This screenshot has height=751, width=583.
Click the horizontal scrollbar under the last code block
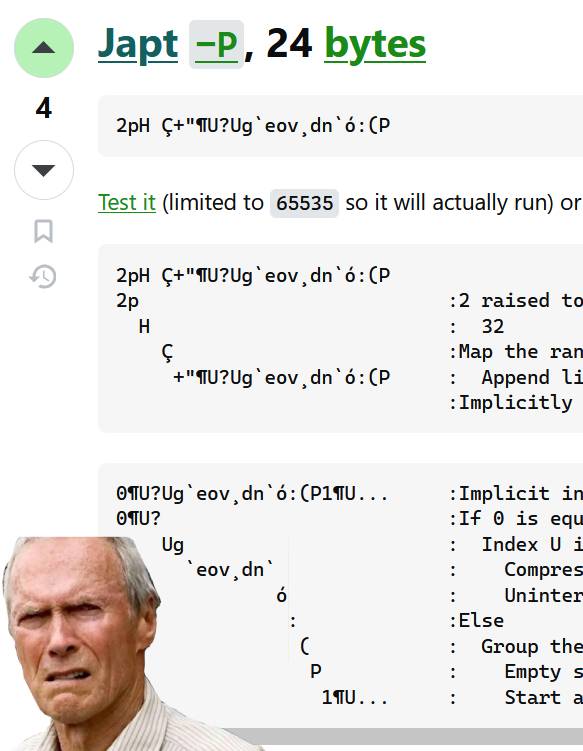(404, 736)
